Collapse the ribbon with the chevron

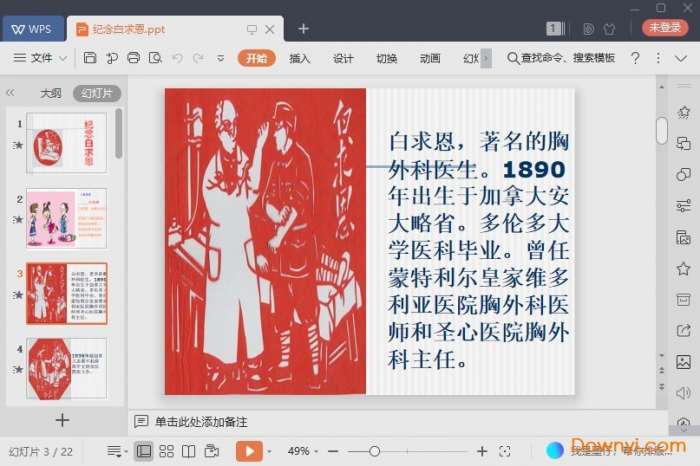pyautogui.click(x=681, y=58)
